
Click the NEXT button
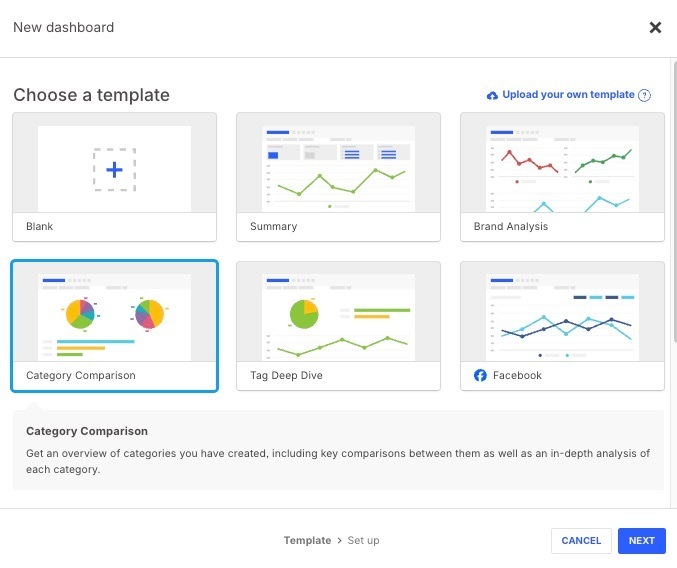[x=642, y=541]
